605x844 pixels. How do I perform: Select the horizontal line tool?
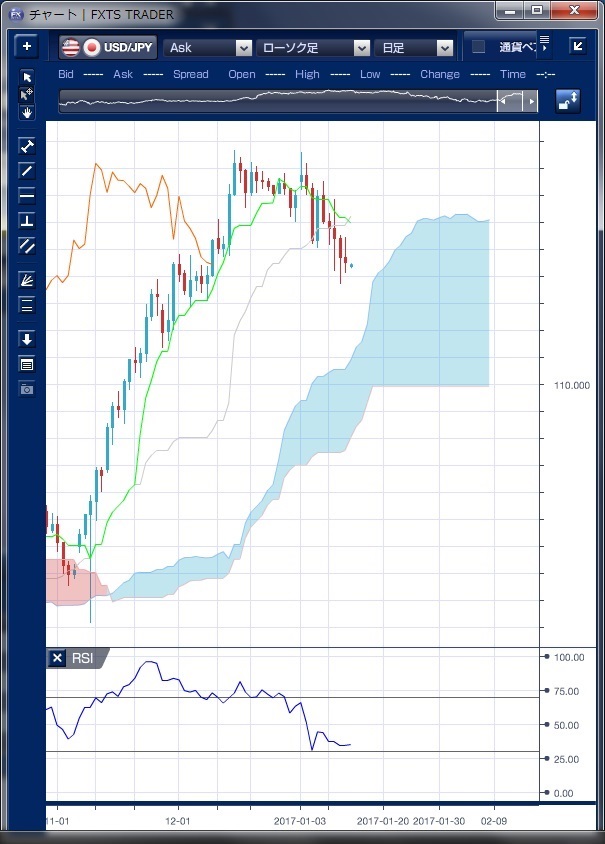click(x=27, y=195)
